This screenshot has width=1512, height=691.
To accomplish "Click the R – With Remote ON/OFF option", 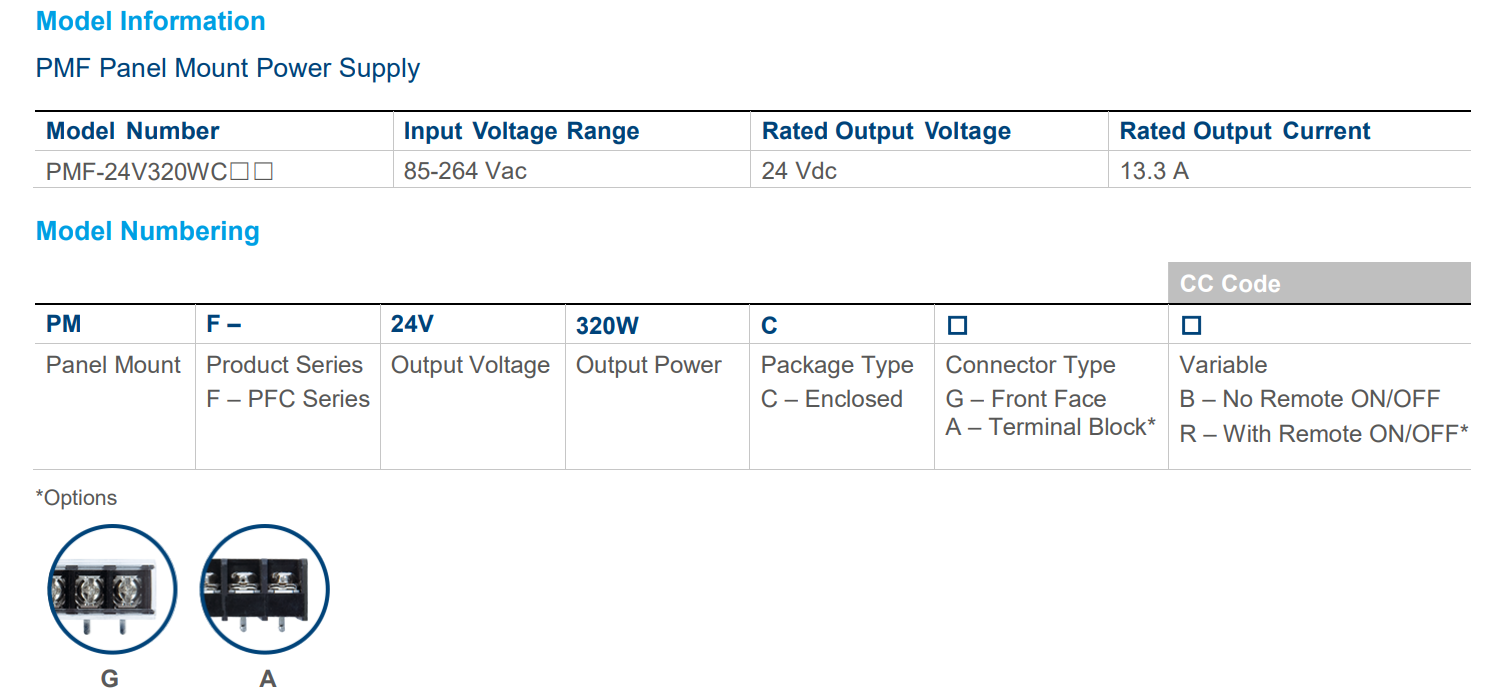I will (x=1323, y=434).
